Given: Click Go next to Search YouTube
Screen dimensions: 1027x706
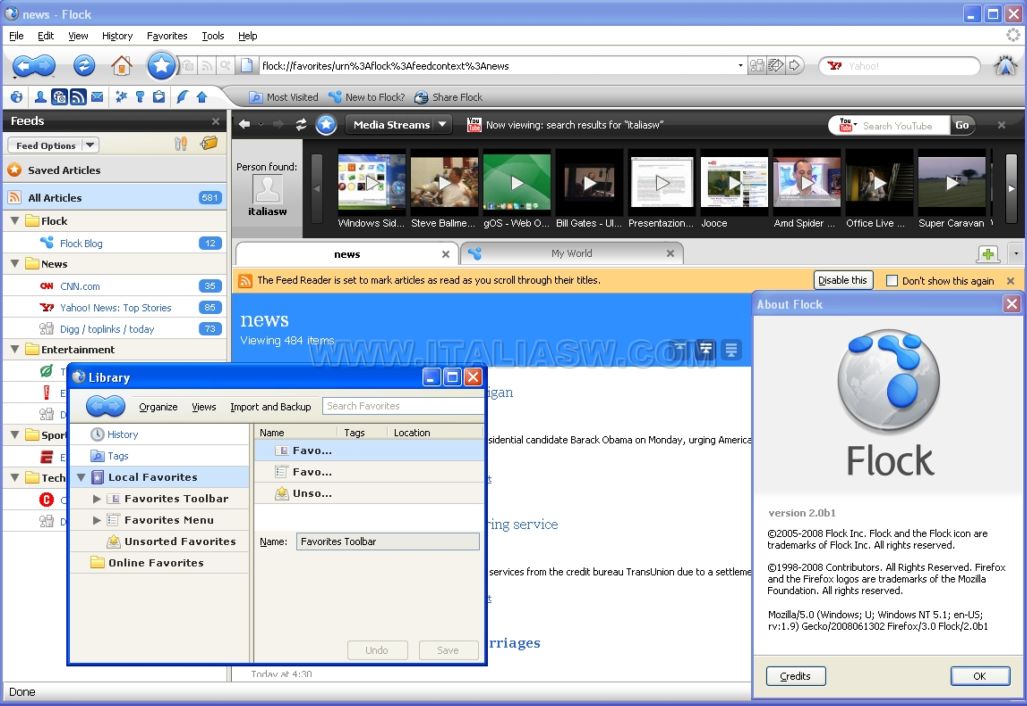Looking at the screenshot, I should pyautogui.click(x=962, y=125).
